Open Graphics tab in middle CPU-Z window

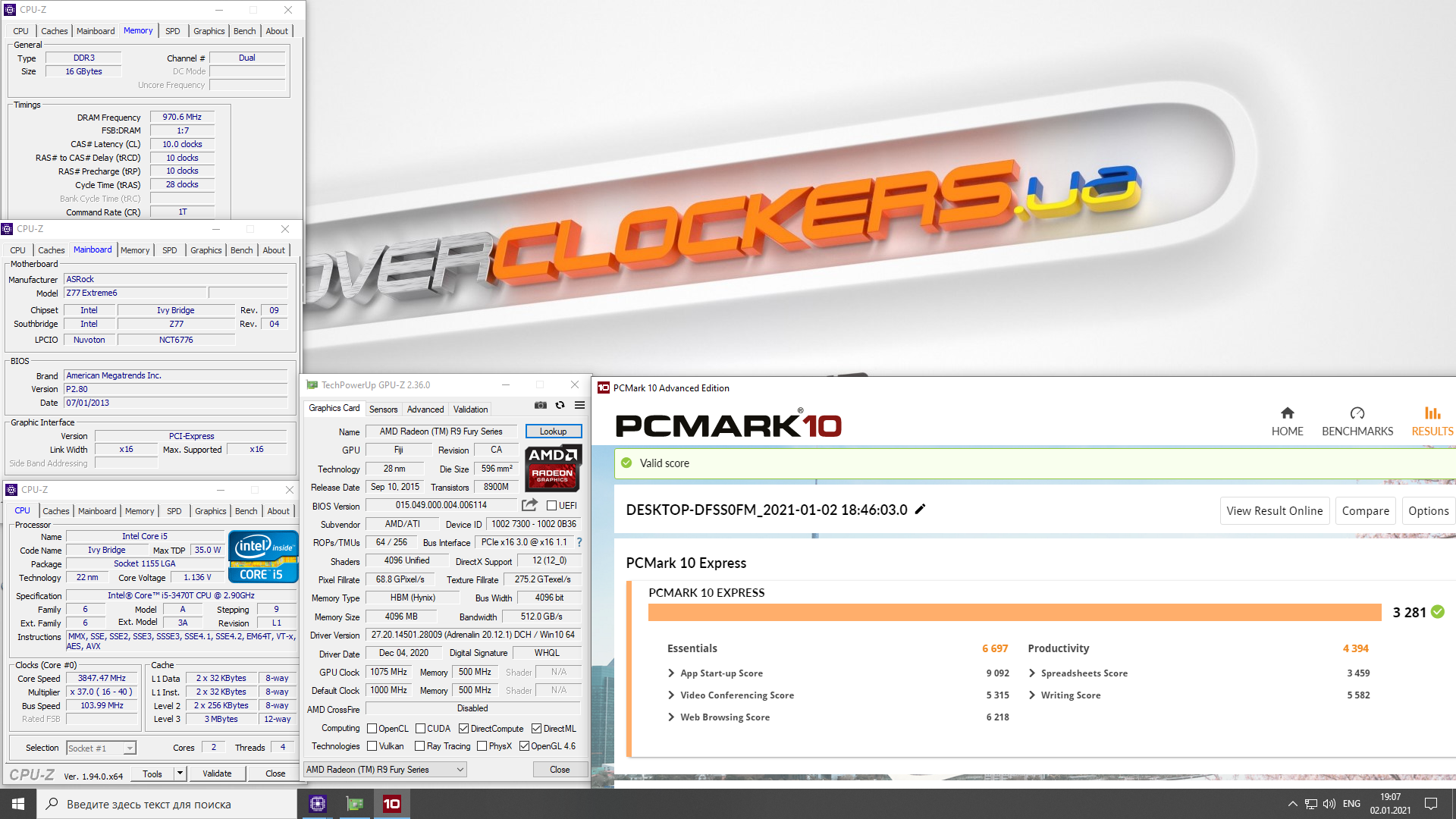click(x=206, y=250)
